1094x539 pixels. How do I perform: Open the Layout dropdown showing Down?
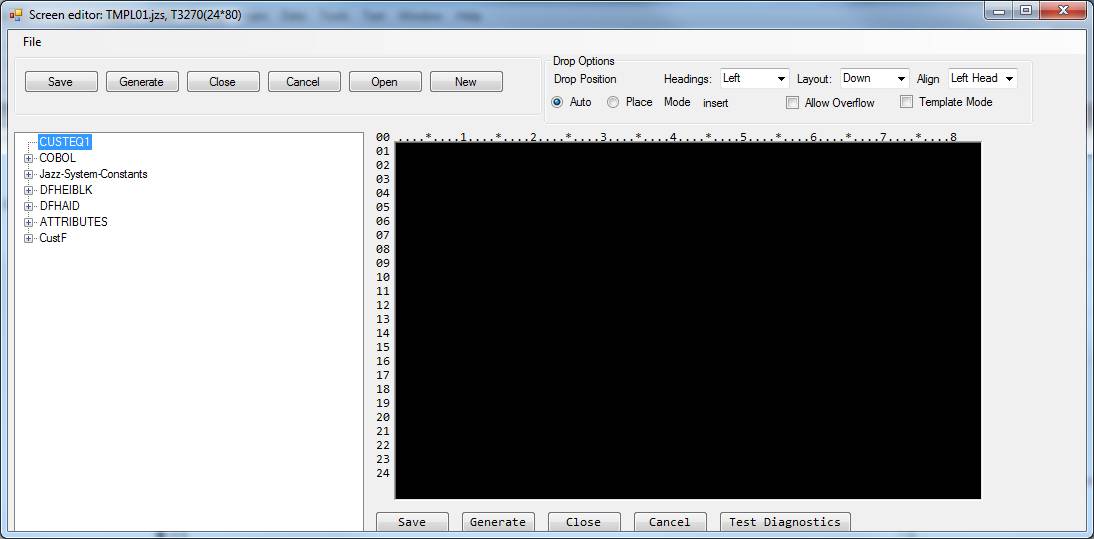875,79
